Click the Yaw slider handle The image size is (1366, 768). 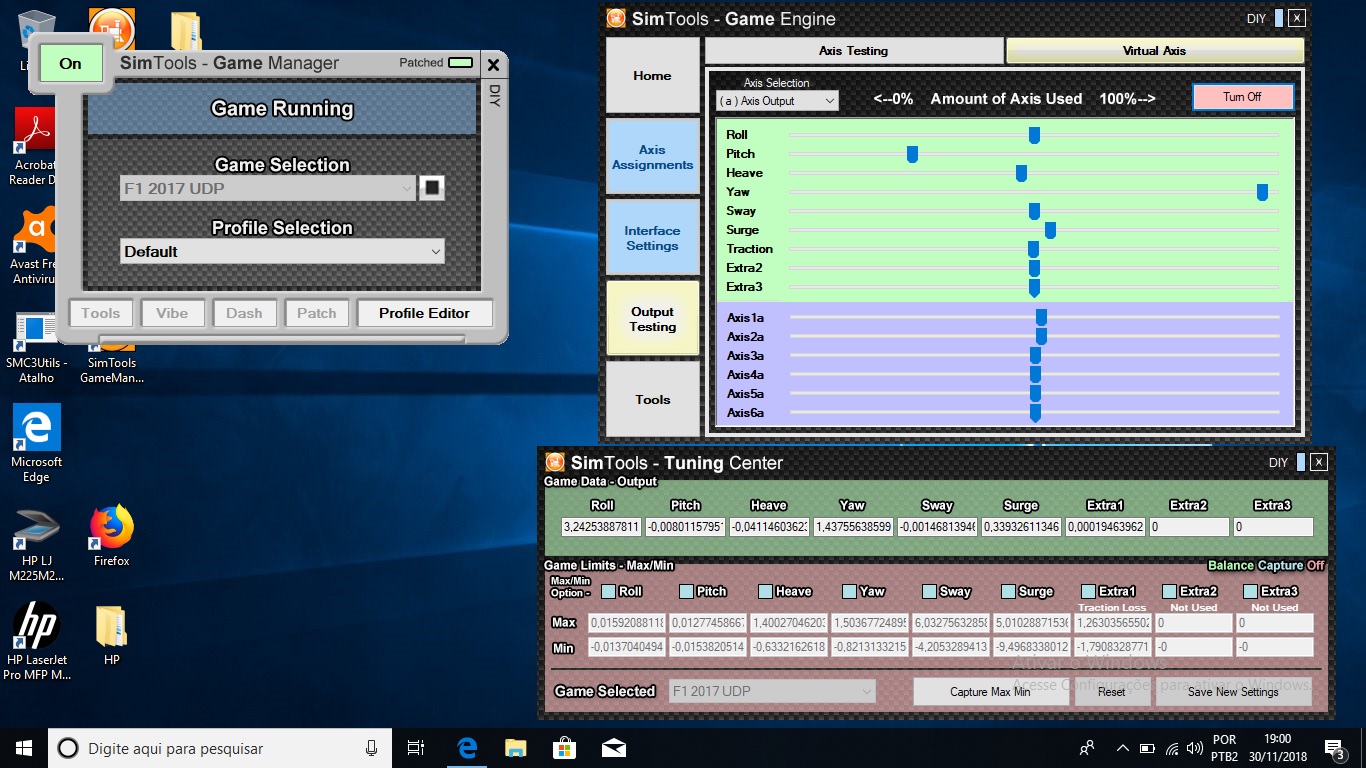point(1262,192)
